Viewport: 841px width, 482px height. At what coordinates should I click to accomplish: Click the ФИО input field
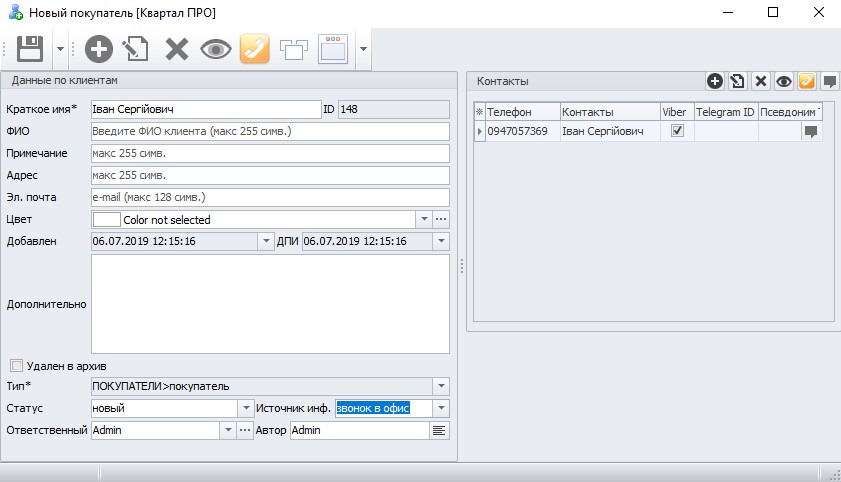click(x=270, y=131)
